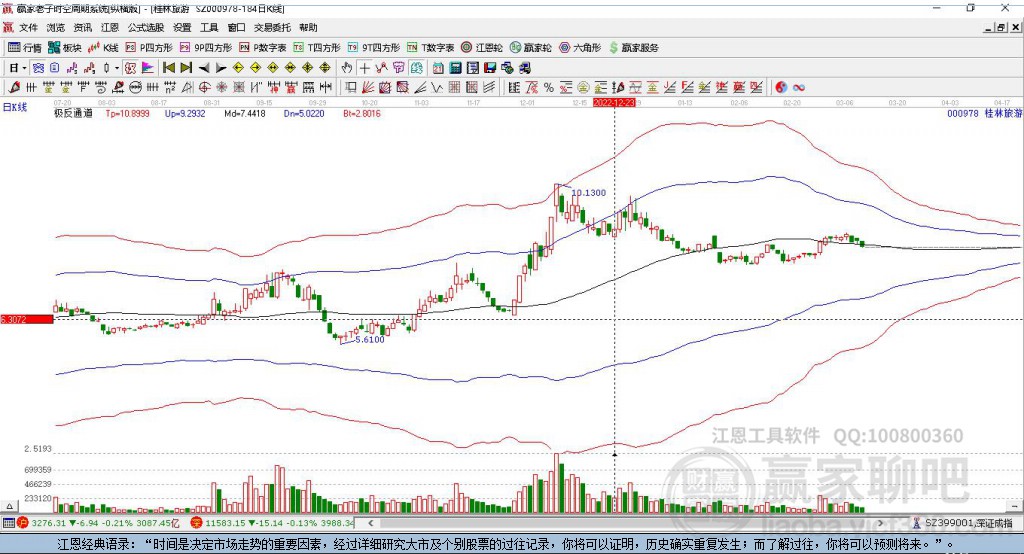Viewport: 1024px width, 554px height.
Task: Jump to last bar icon
Action: coord(185,68)
